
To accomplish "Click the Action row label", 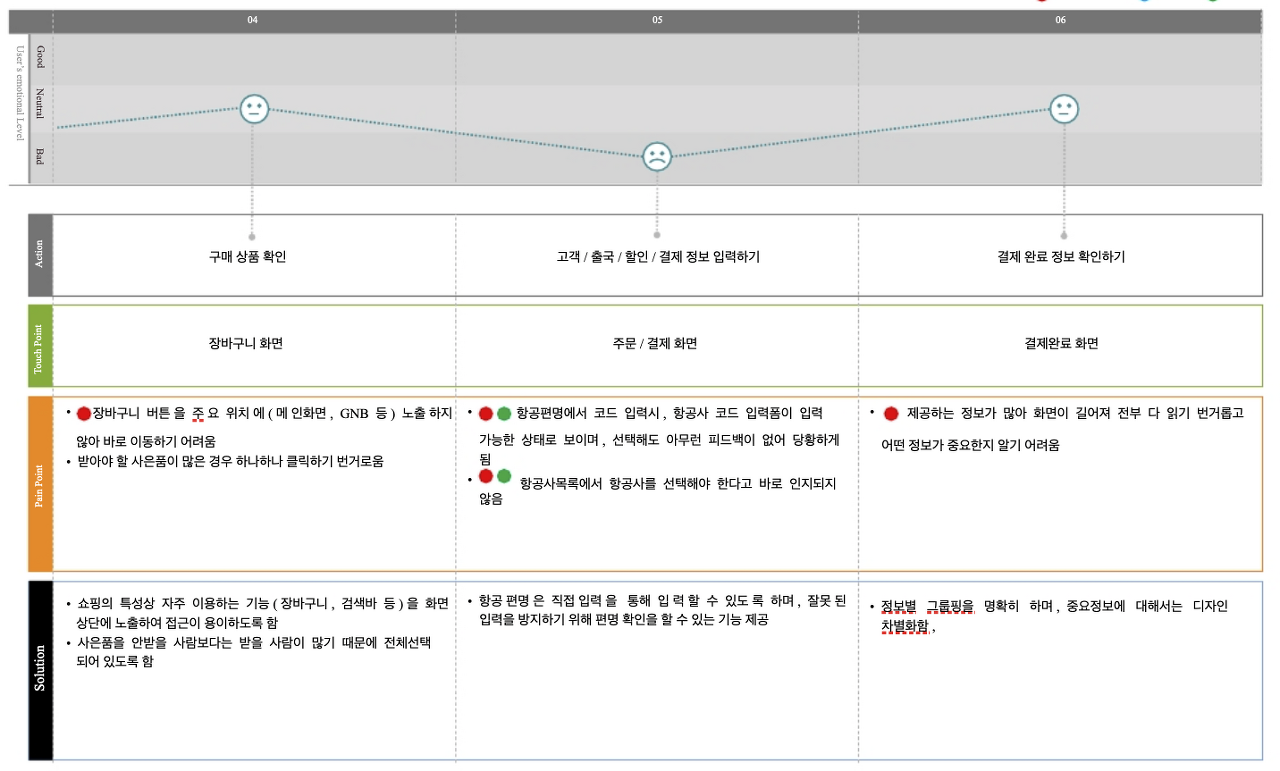I will 40,255.
